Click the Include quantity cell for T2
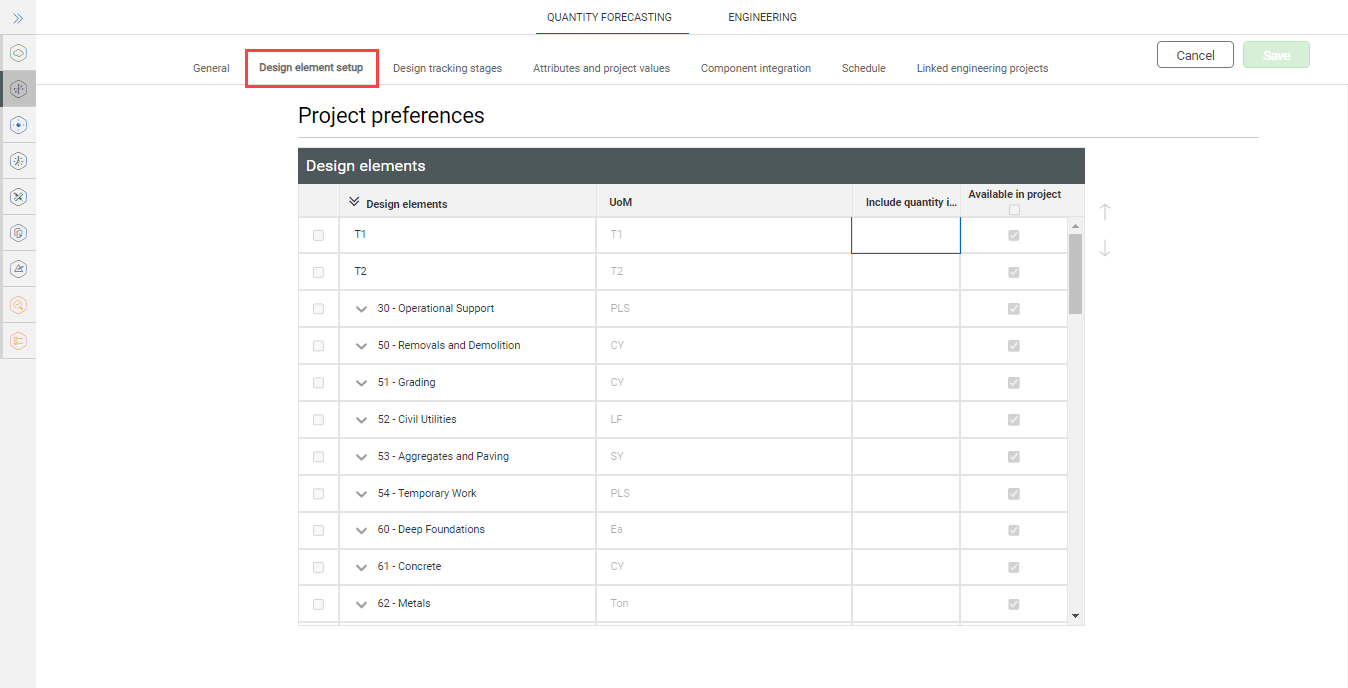This screenshot has width=1348, height=688. [x=905, y=272]
